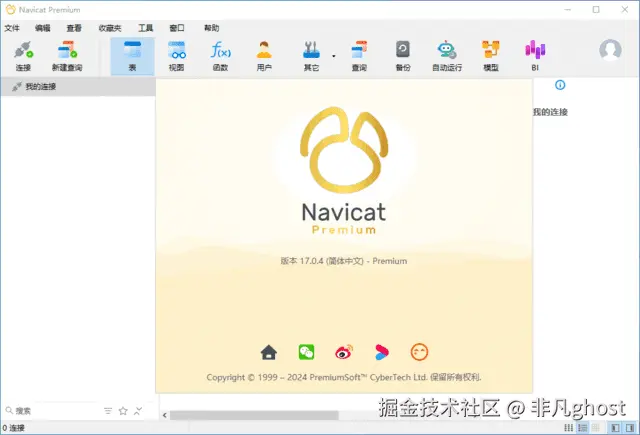This screenshot has width=640, height=435.
Task: Click the 0 连接 status bar text
Action: point(13,428)
